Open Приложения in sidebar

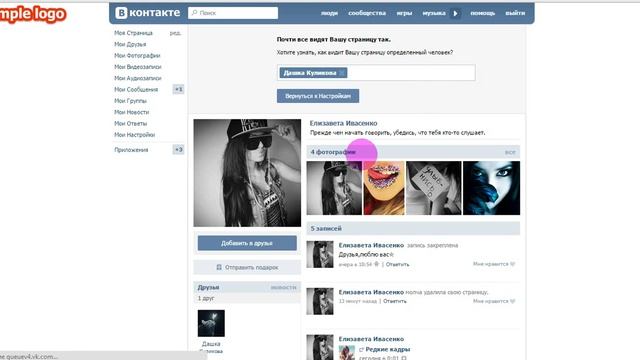coord(131,150)
